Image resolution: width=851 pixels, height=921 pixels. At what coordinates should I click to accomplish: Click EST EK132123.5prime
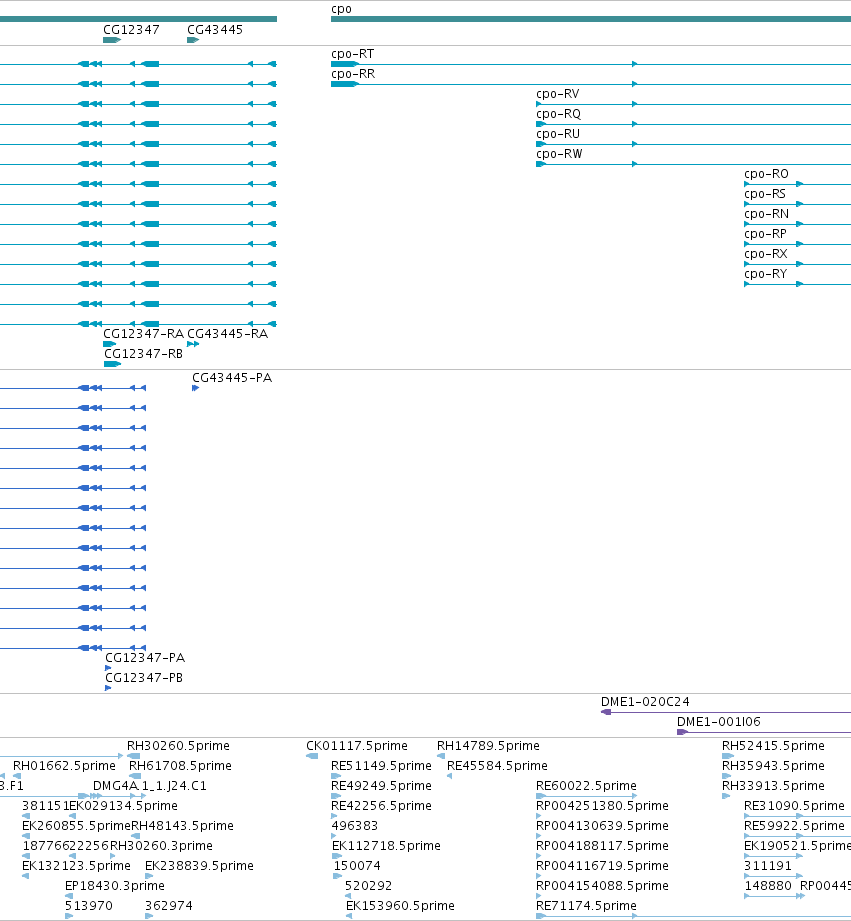pos(76,866)
